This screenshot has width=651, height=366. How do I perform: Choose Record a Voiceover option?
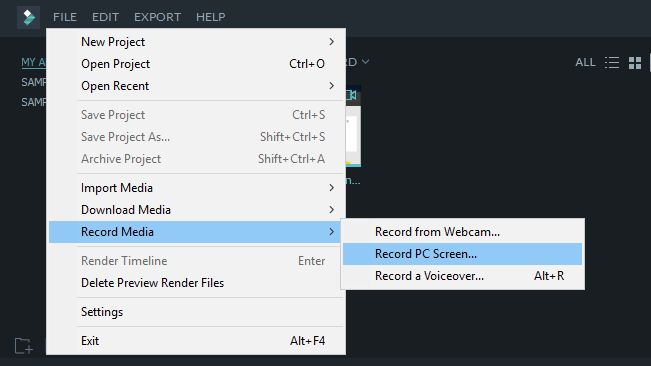pos(463,276)
